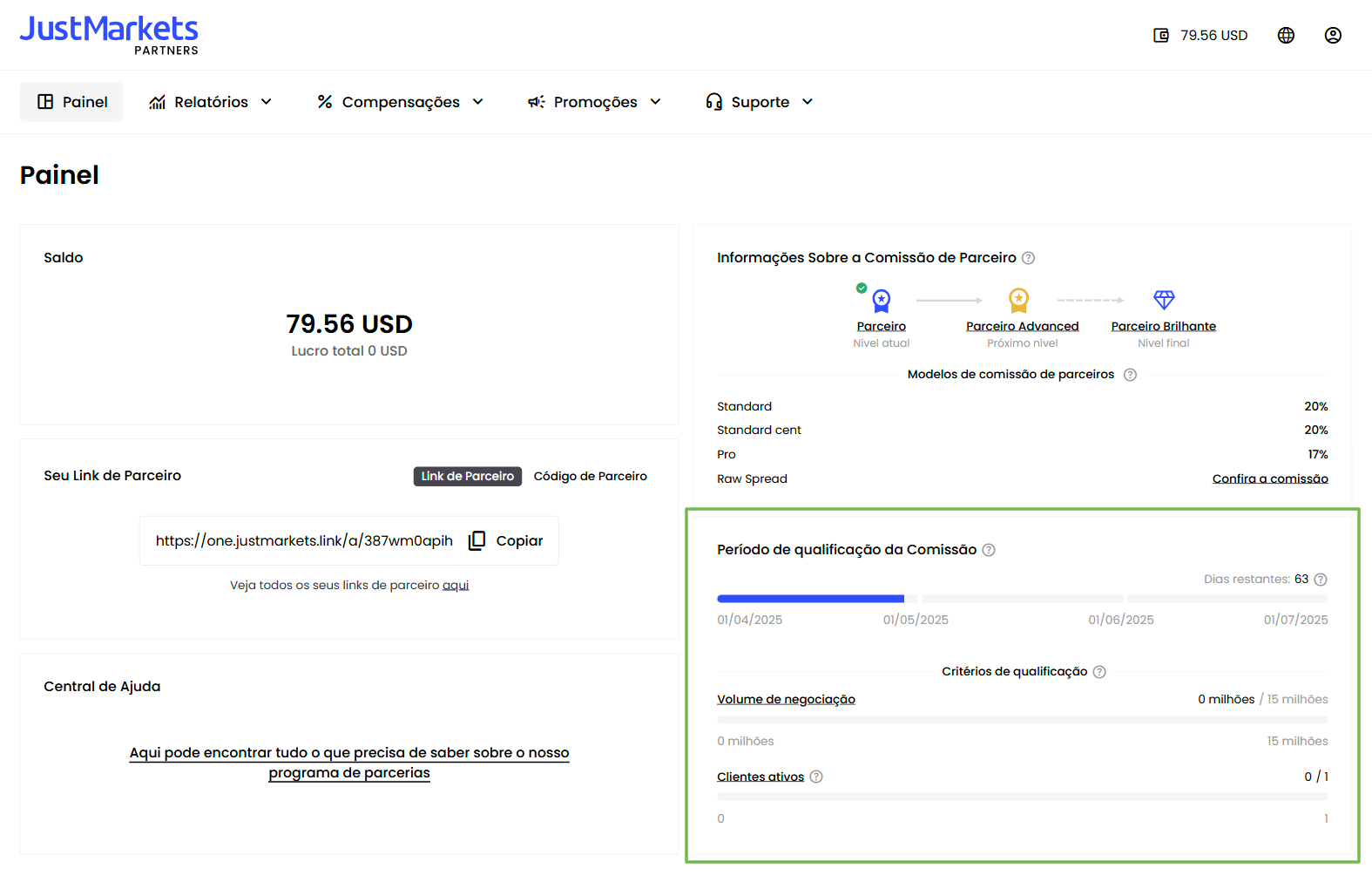The width and height of the screenshot is (1372, 882).
Task: Click the Lucro total 0 USD text
Action: (x=349, y=350)
